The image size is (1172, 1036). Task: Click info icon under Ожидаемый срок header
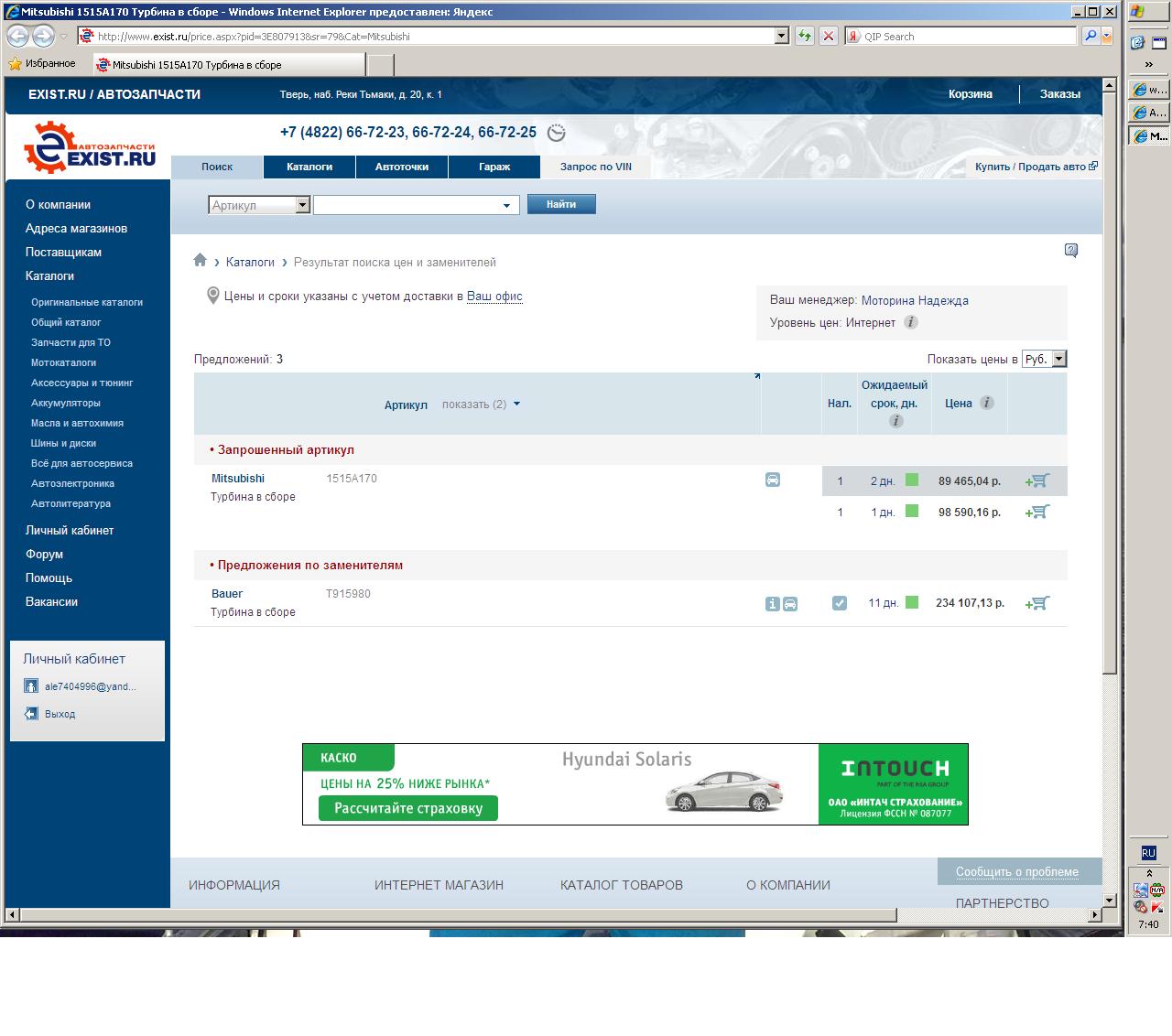coord(895,421)
